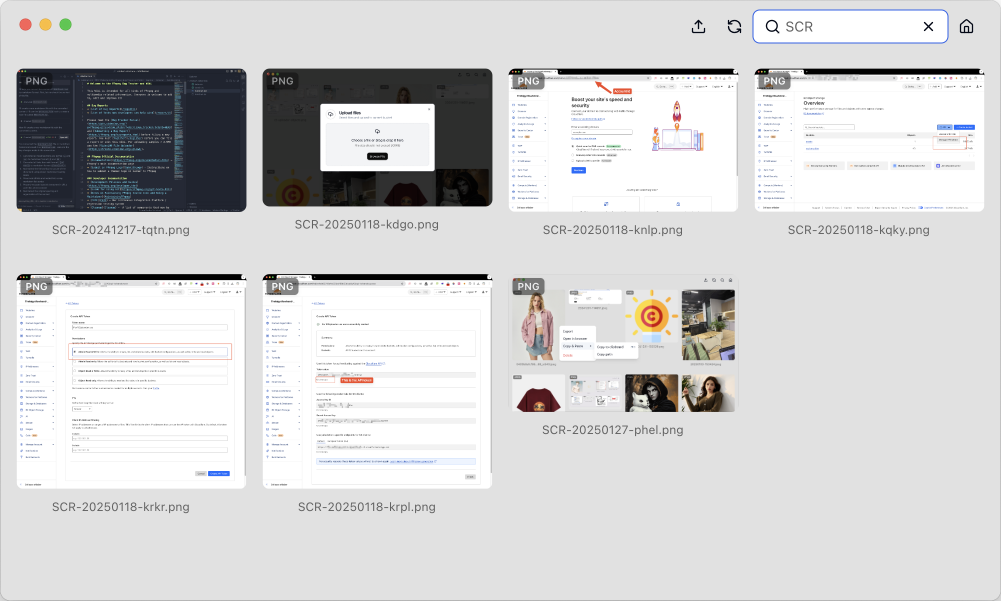Click the magnifying glass icon inside the search bar
The width and height of the screenshot is (1001, 601).
click(x=772, y=26)
